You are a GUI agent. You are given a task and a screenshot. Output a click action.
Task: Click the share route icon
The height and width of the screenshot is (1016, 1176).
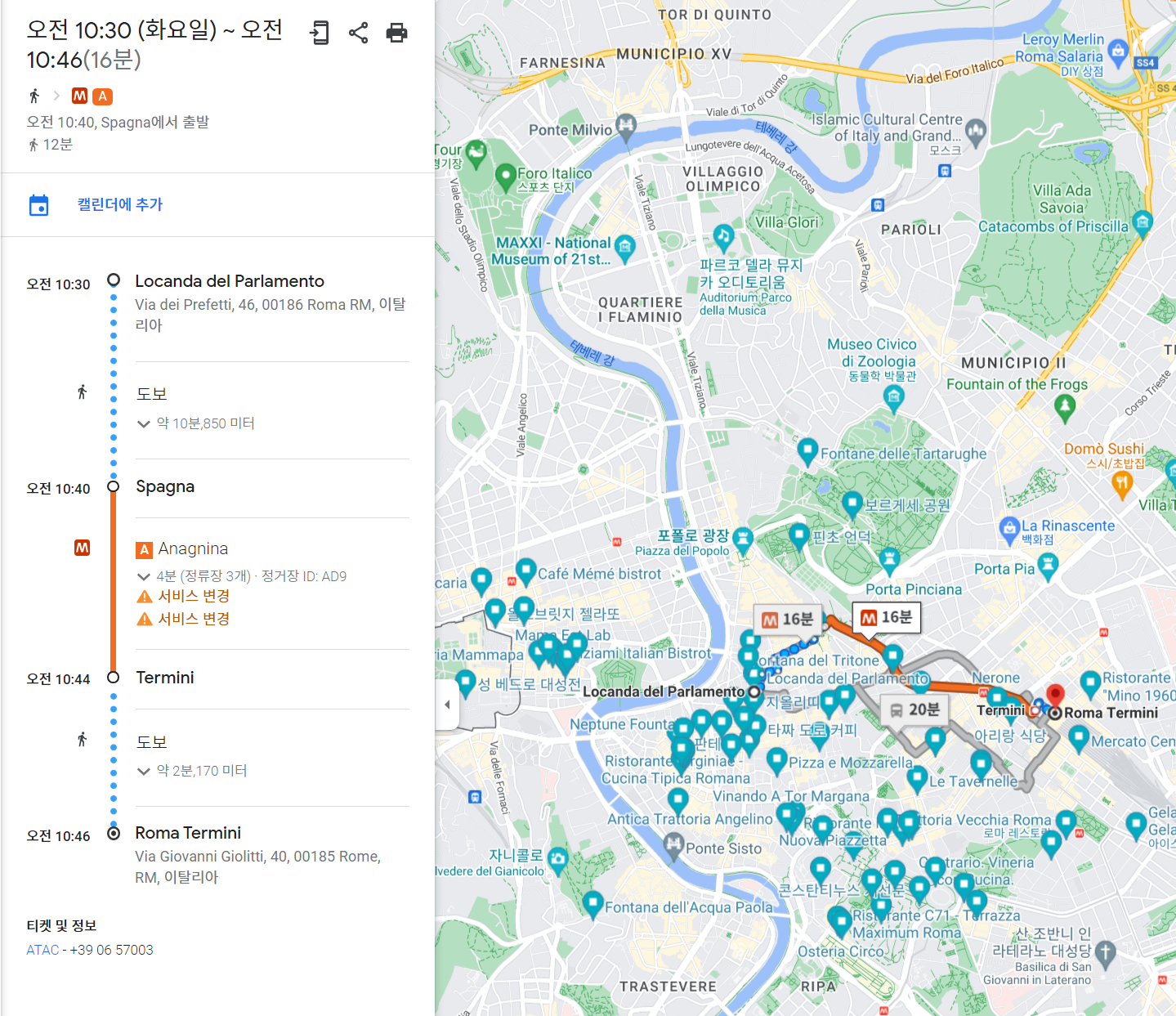(358, 33)
